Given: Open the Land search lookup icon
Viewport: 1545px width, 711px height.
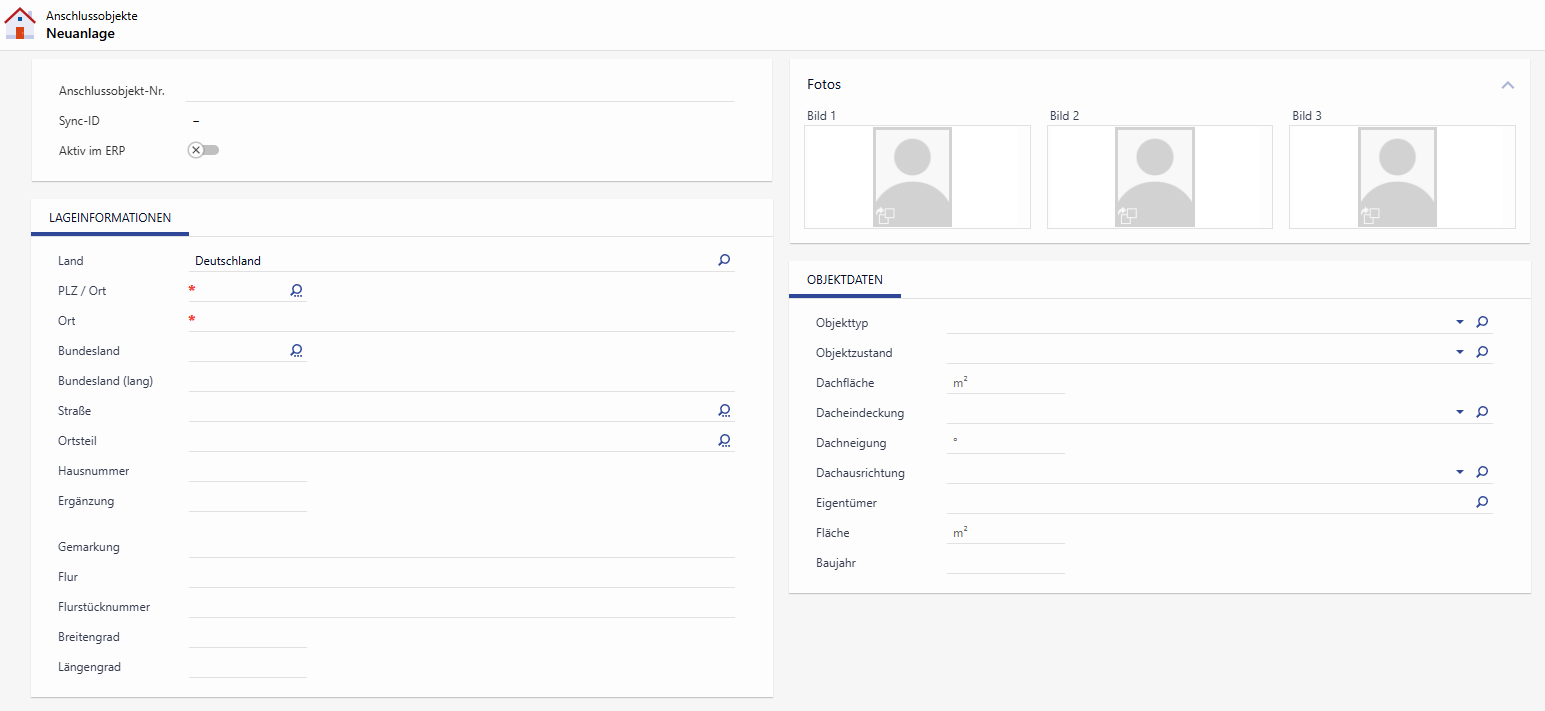Looking at the screenshot, I should point(724,260).
